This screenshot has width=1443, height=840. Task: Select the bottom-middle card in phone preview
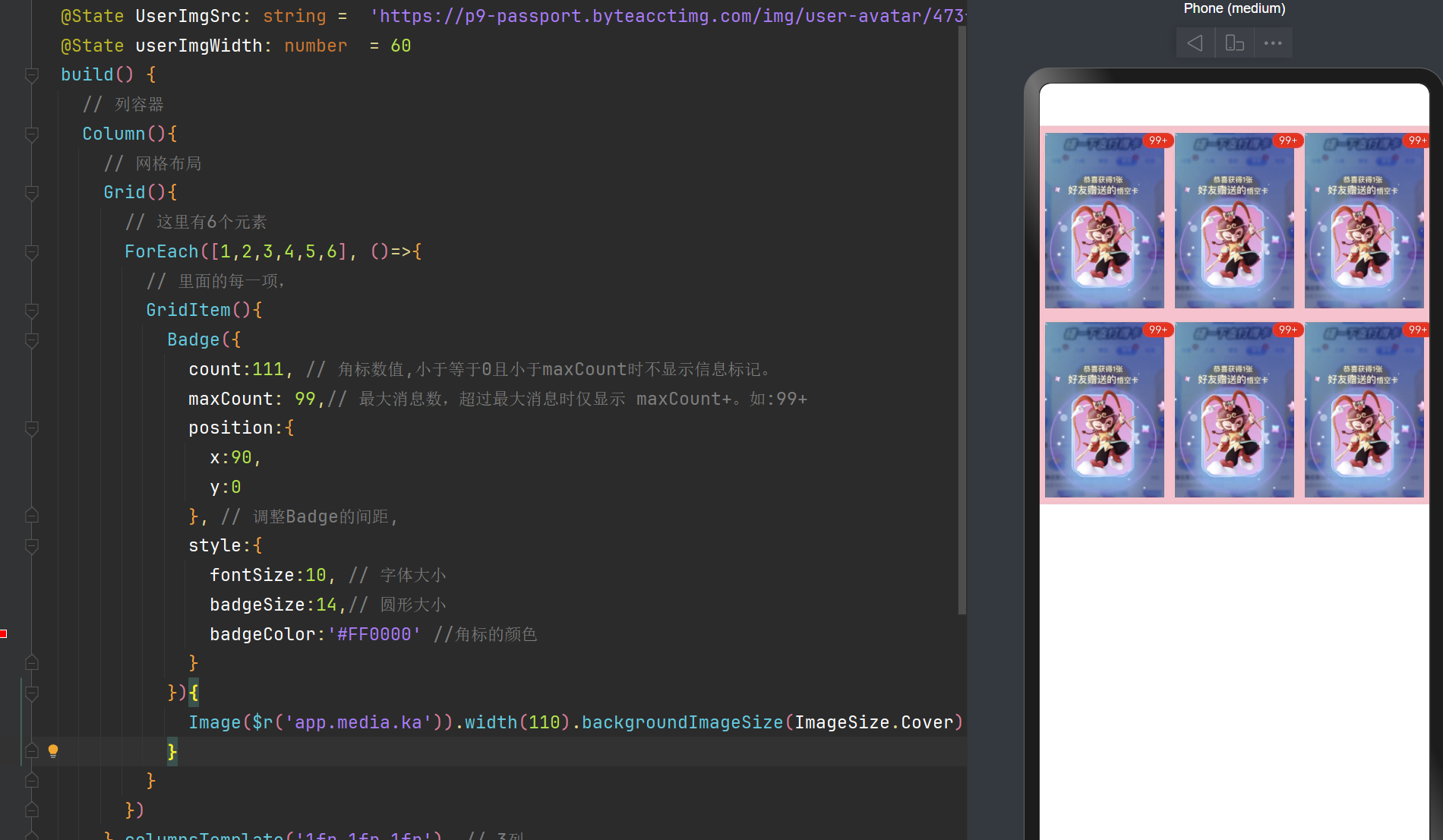point(1234,410)
